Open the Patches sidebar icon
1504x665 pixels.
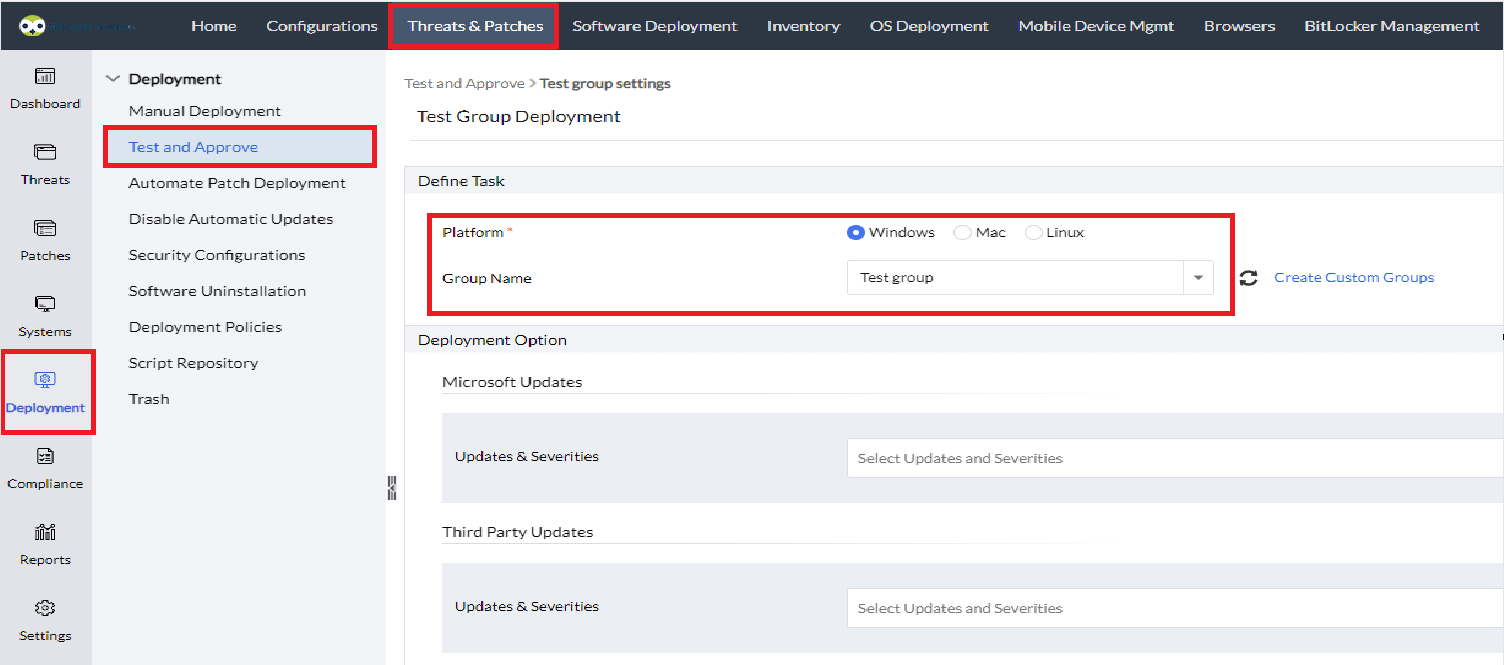point(45,229)
